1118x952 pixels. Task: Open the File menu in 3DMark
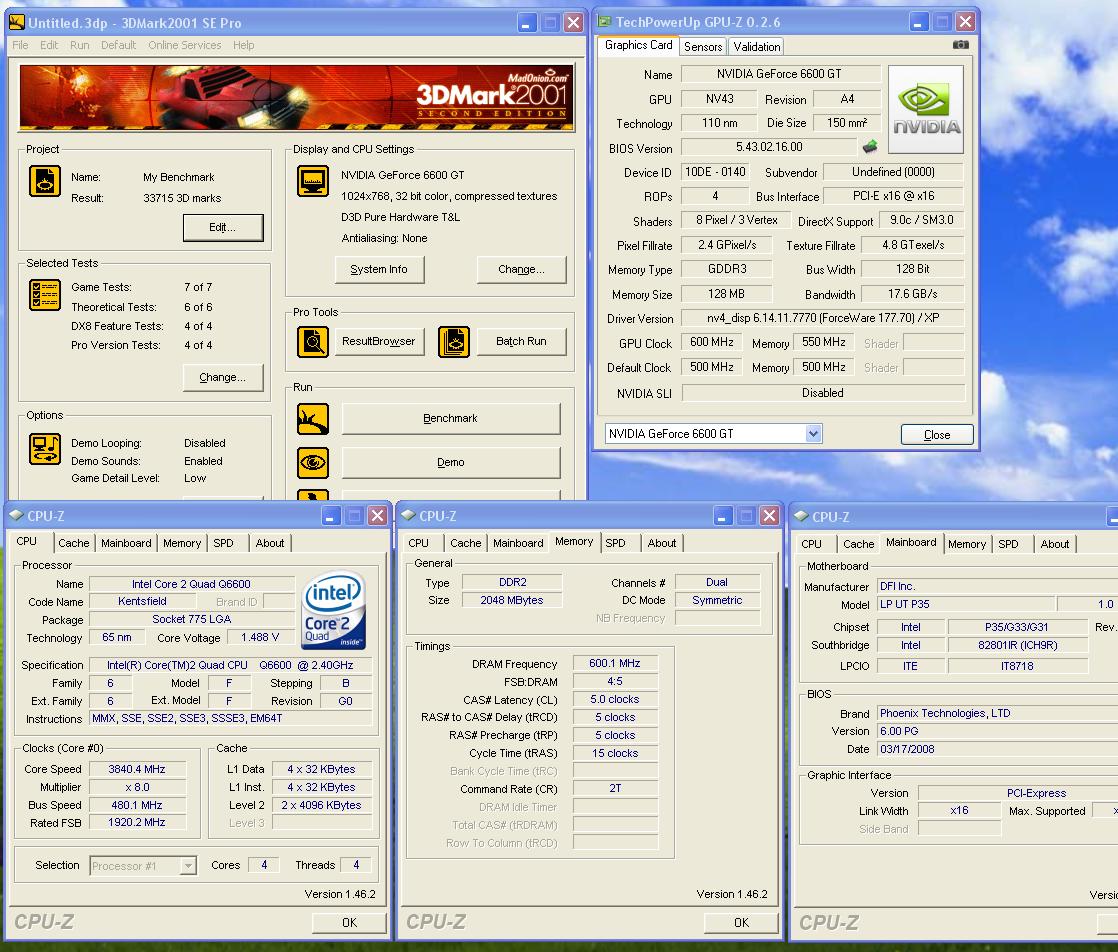tap(20, 45)
